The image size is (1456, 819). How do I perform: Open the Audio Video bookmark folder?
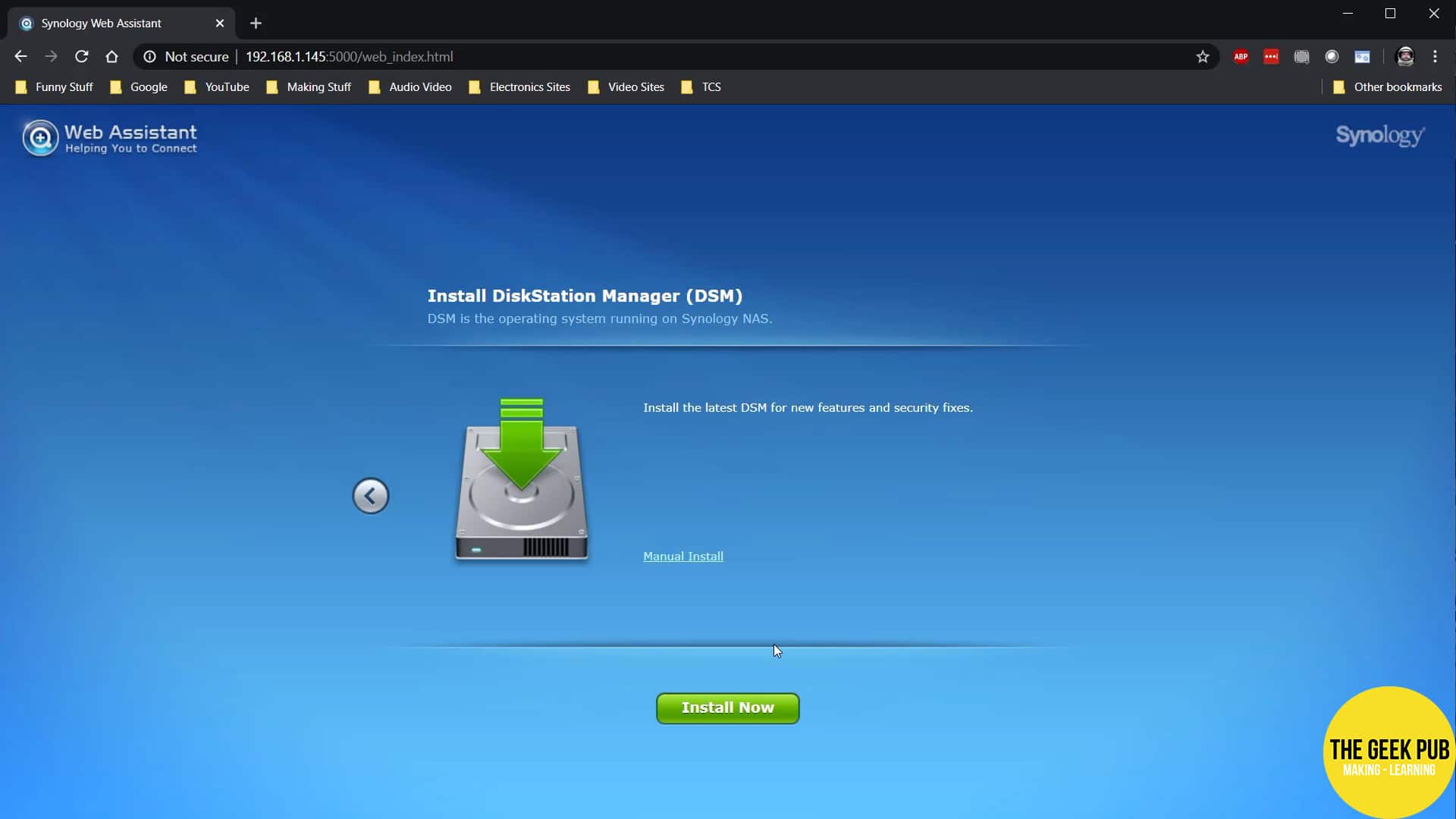tap(410, 86)
